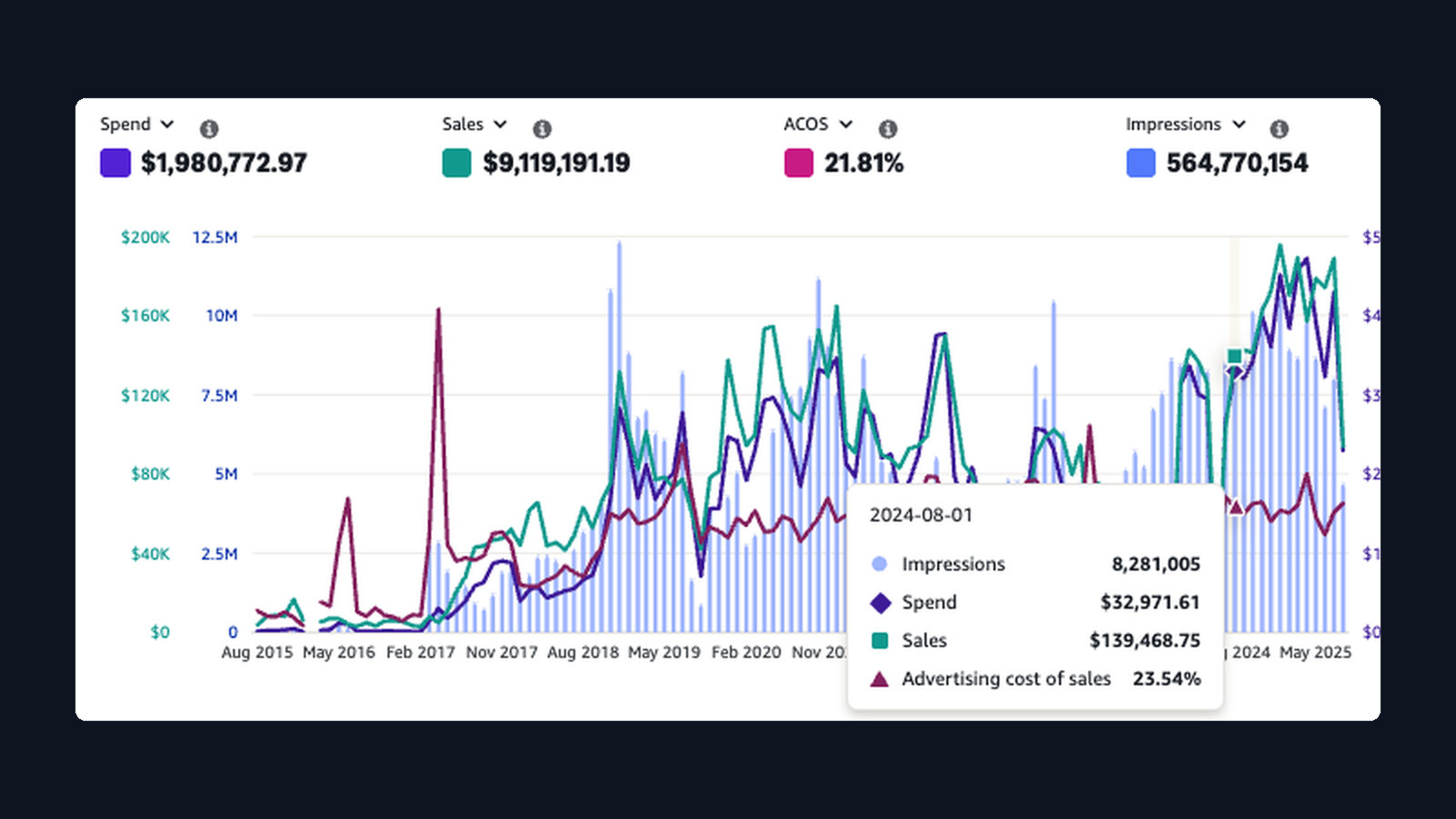Click the Aug 2018 axis label
Viewport: 1456px width, 819px height.
tap(583, 652)
